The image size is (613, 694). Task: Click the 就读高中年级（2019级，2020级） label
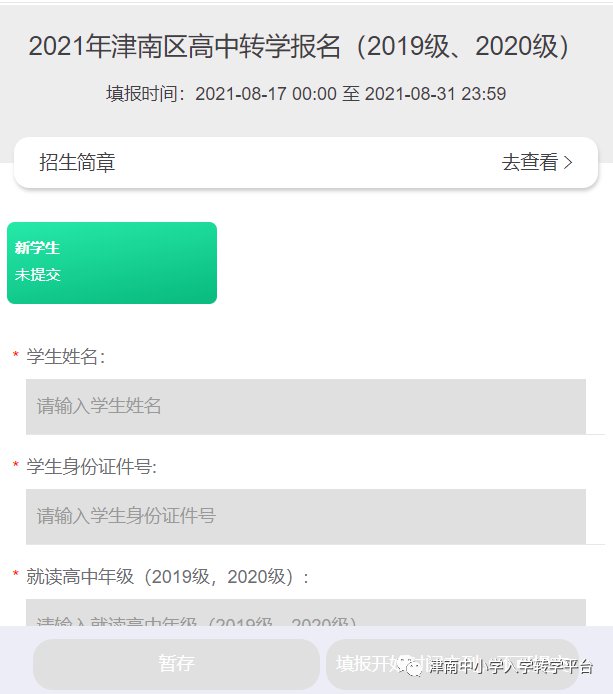pyautogui.click(x=168, y=577)
